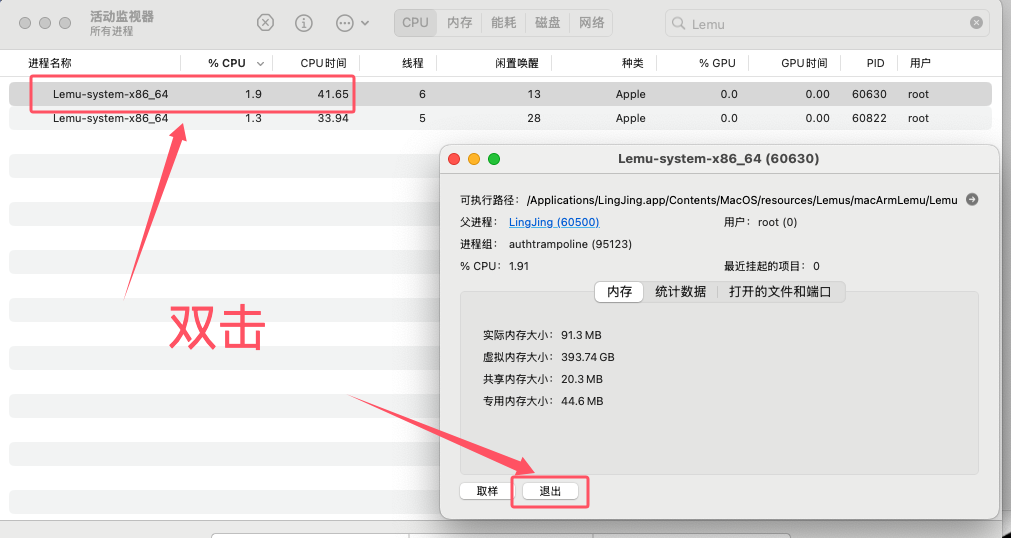Reveal executable path with arrow icon
1011x538 pixels.
point(972,199)
